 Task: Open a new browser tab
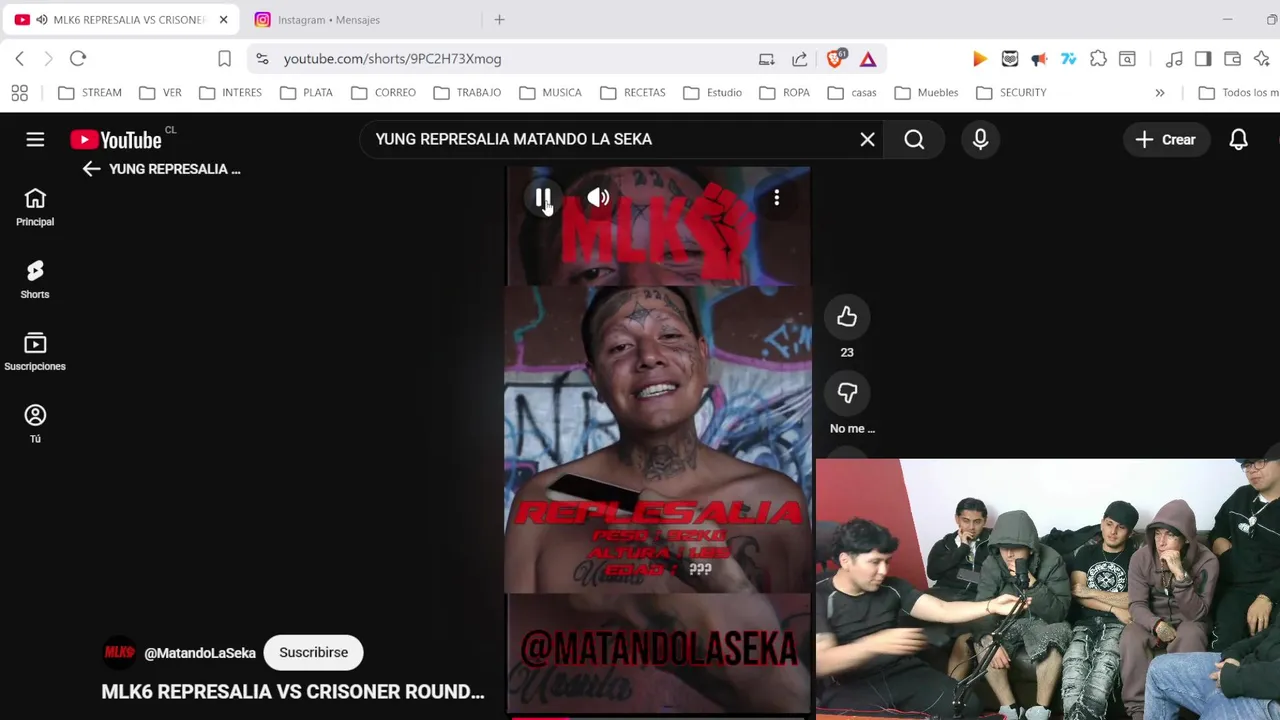(499, 19)
